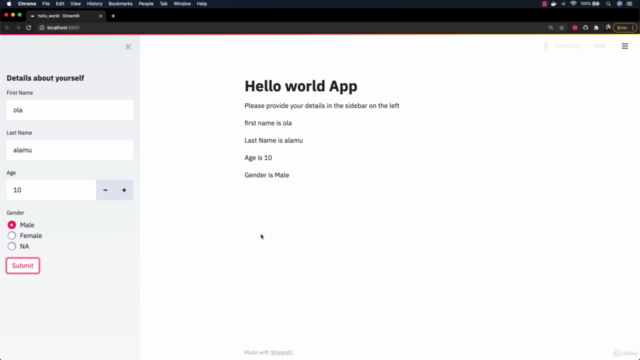Open the View menu
The height and width of the screenshot is (360, 640).
(x=76, y=4)
